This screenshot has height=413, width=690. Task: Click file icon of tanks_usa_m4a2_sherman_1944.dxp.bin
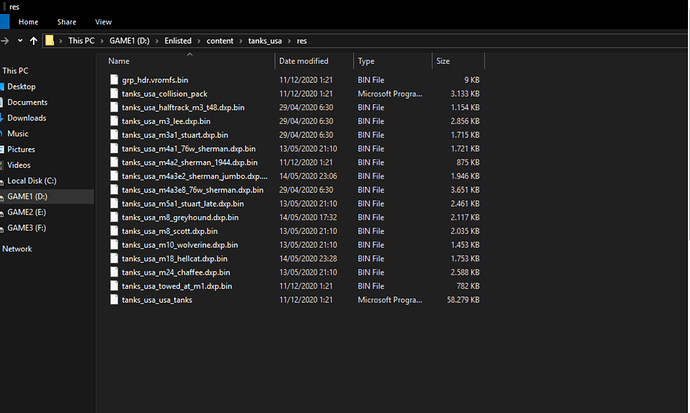pos(114,162)
